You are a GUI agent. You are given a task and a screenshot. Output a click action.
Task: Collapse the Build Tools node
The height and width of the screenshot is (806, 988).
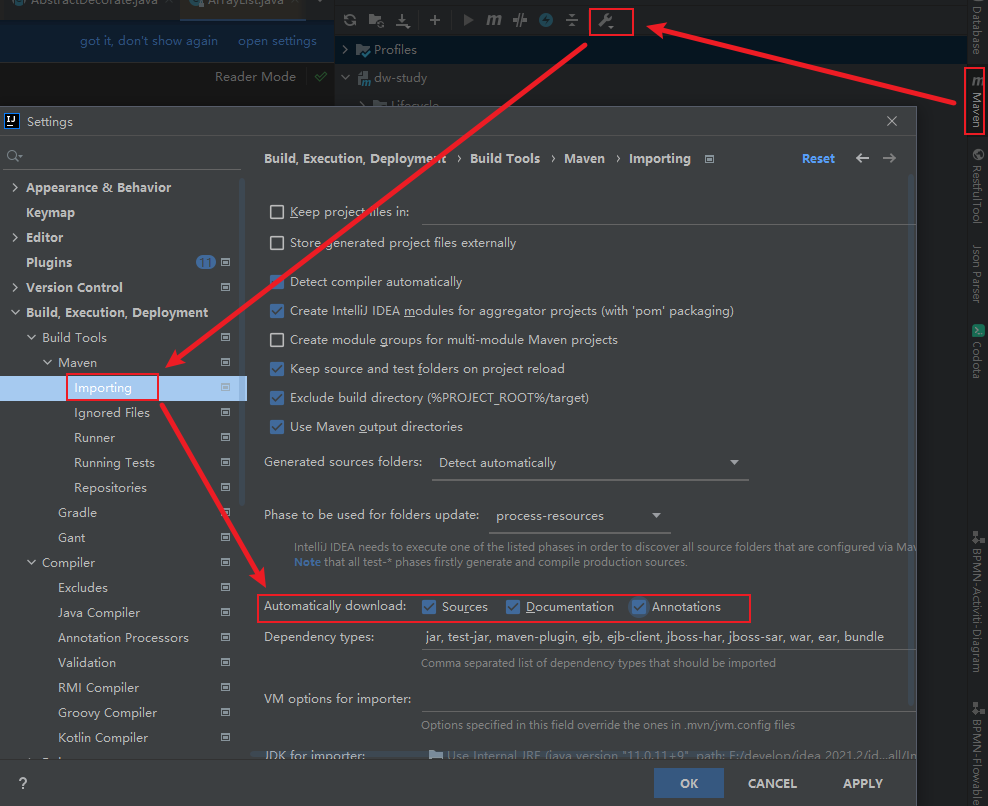(x=32, y=337)
